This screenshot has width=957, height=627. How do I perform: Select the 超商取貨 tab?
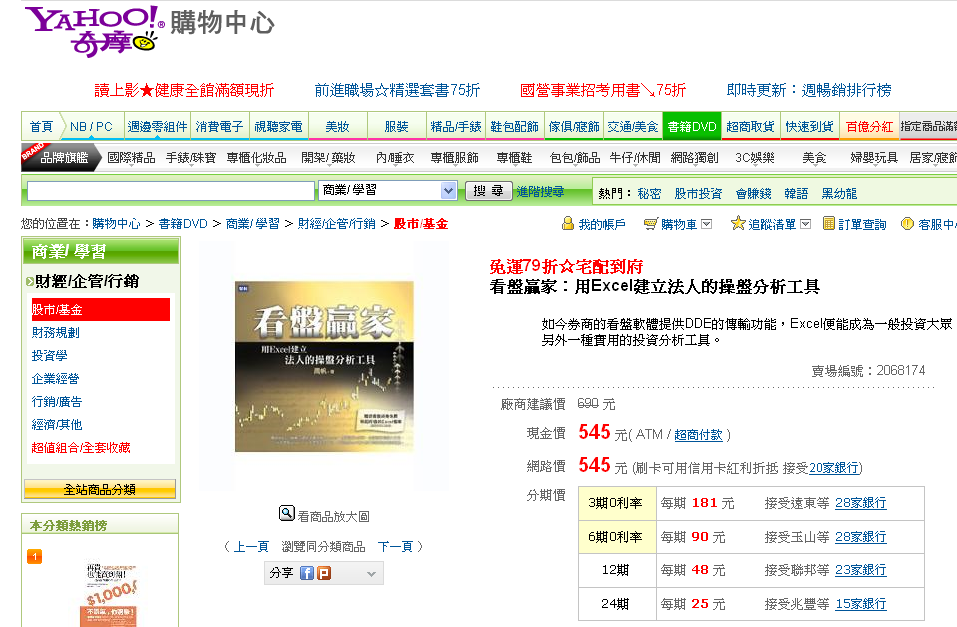[750, 126]
